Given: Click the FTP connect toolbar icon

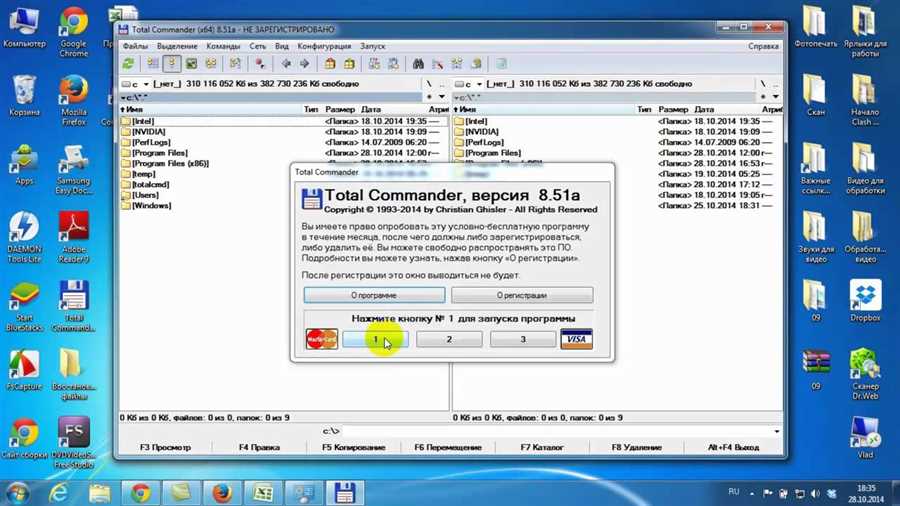Looking at the screenshot, I should (374, 64).
